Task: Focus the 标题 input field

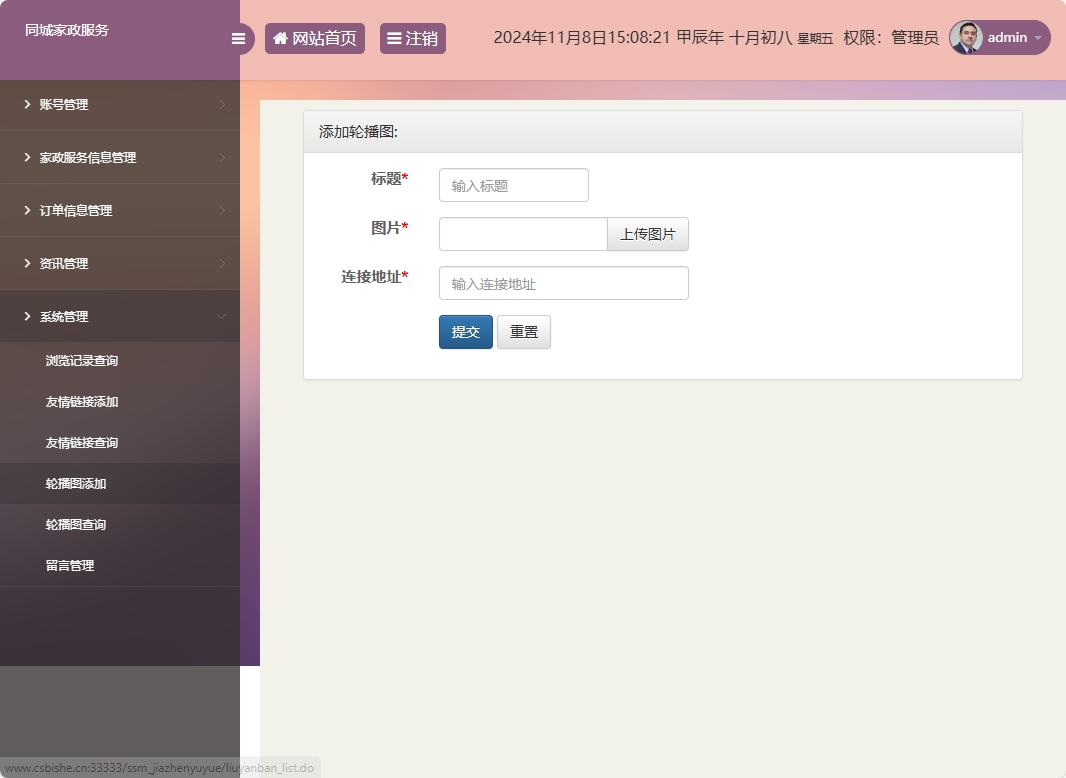Action: tap(514, 185)
